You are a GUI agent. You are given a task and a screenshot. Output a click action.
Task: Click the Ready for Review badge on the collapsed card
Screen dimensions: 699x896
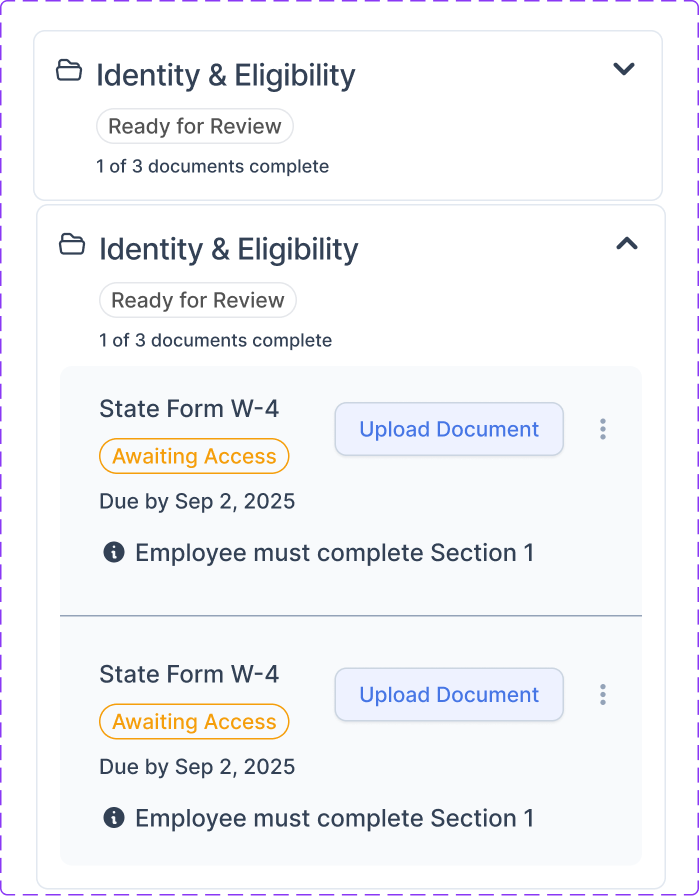(195, 127)
